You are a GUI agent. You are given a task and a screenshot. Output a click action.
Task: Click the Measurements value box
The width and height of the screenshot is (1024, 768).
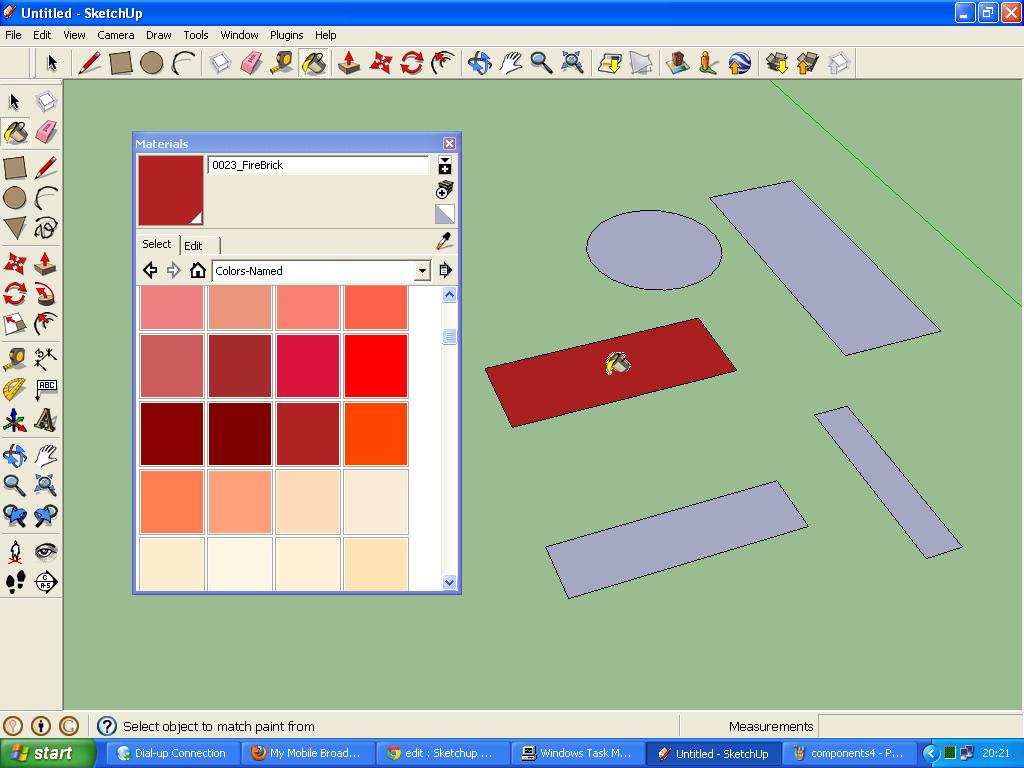pyautogui.click(x=919, y=726)
